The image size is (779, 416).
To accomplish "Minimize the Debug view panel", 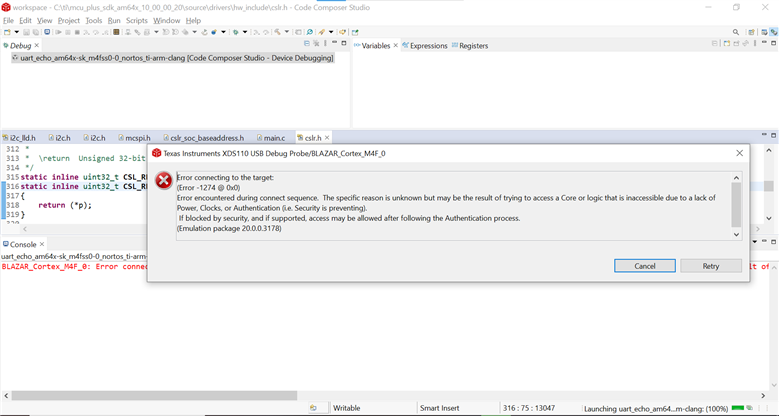I will click(x=334, y=43).
